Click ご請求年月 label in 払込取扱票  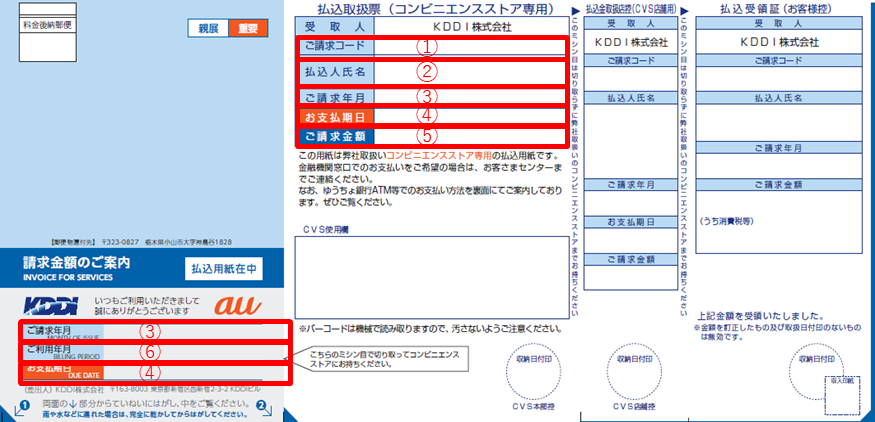click(335, 97)
